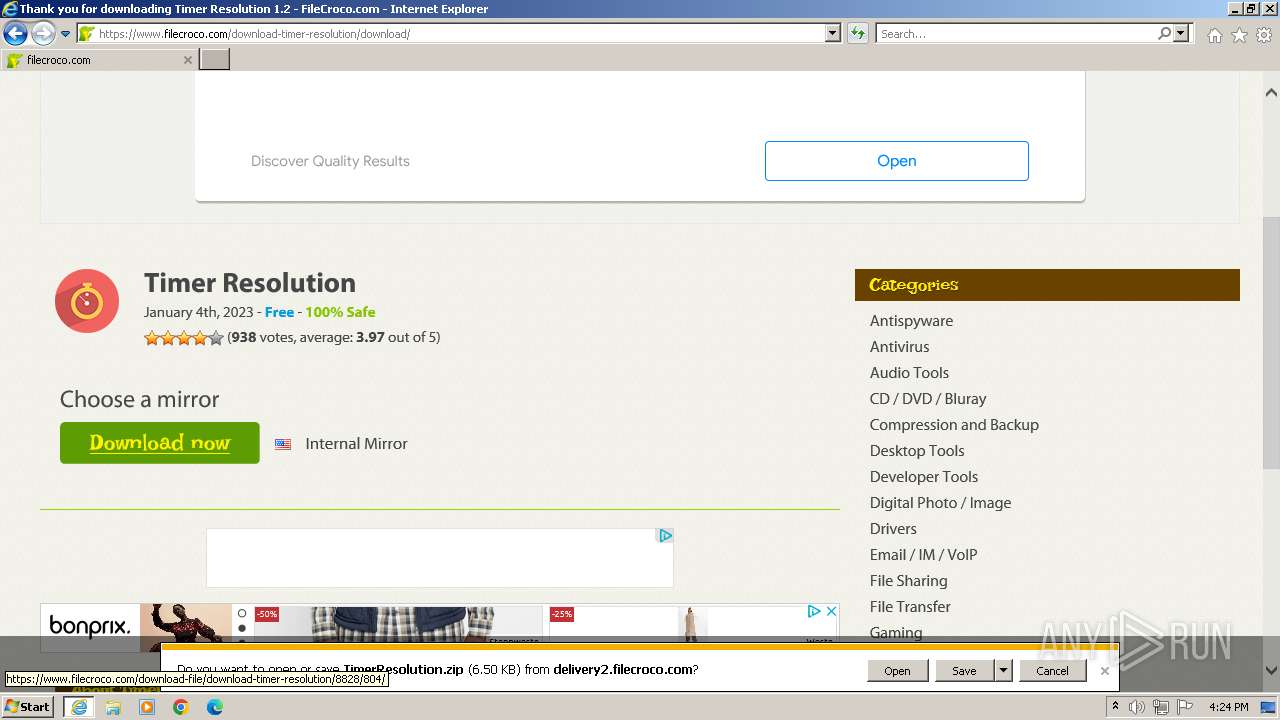
Task: Launch the media player taskbar icon
Action: [x=147, y=707]
